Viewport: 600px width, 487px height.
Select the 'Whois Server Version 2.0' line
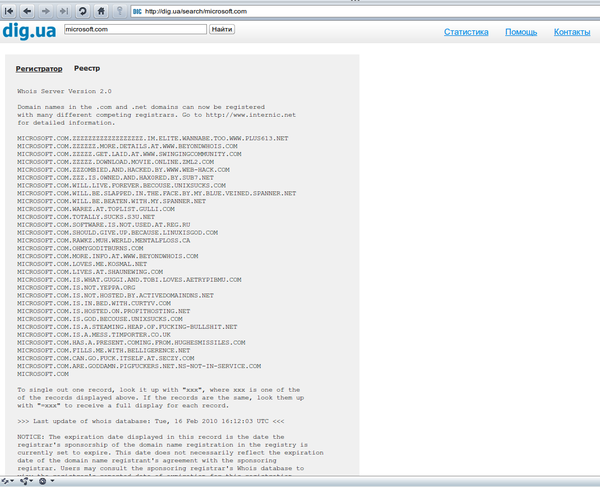point(64,91)
